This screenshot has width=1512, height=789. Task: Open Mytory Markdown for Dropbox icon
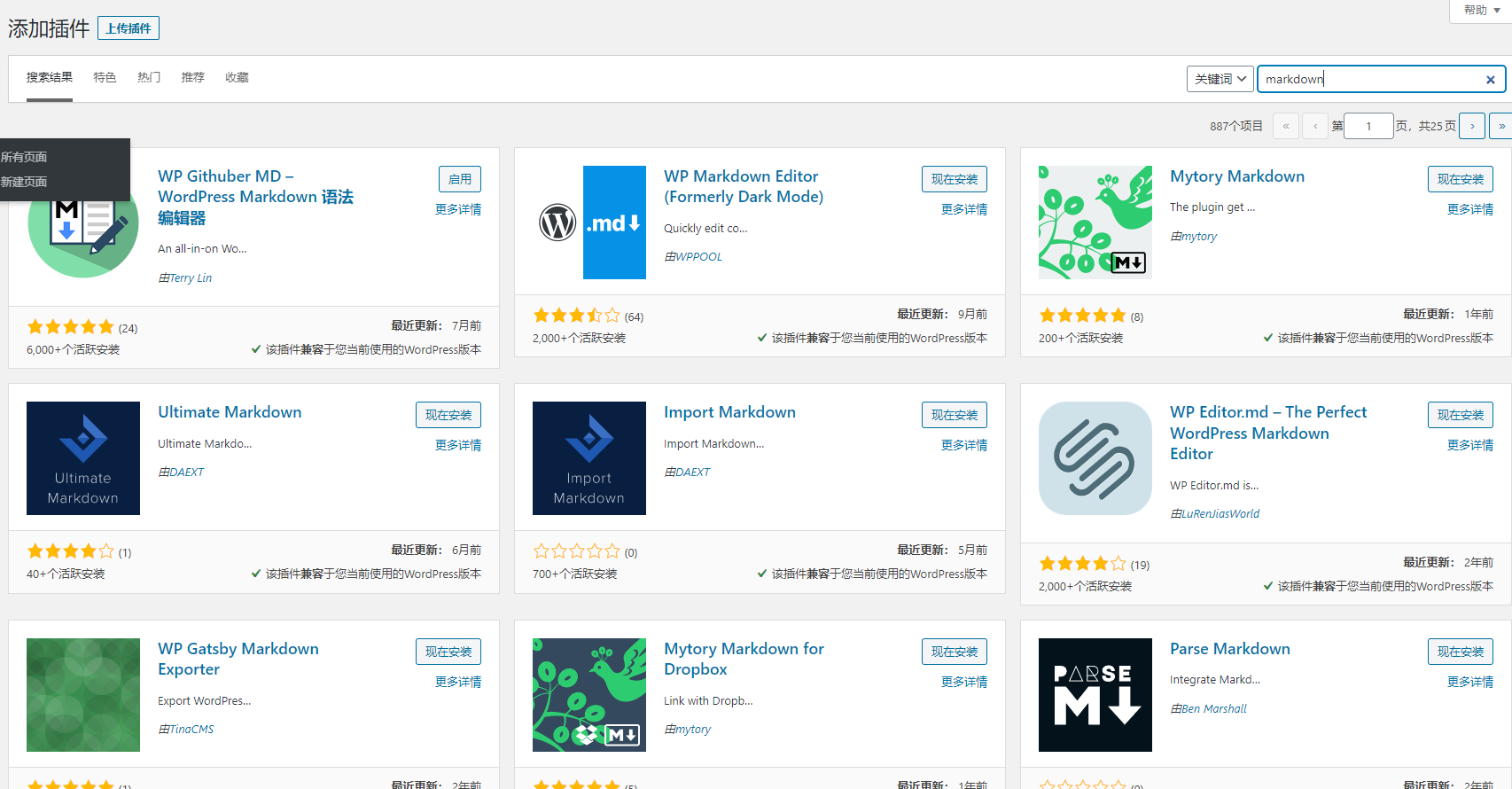click(589, 695)
